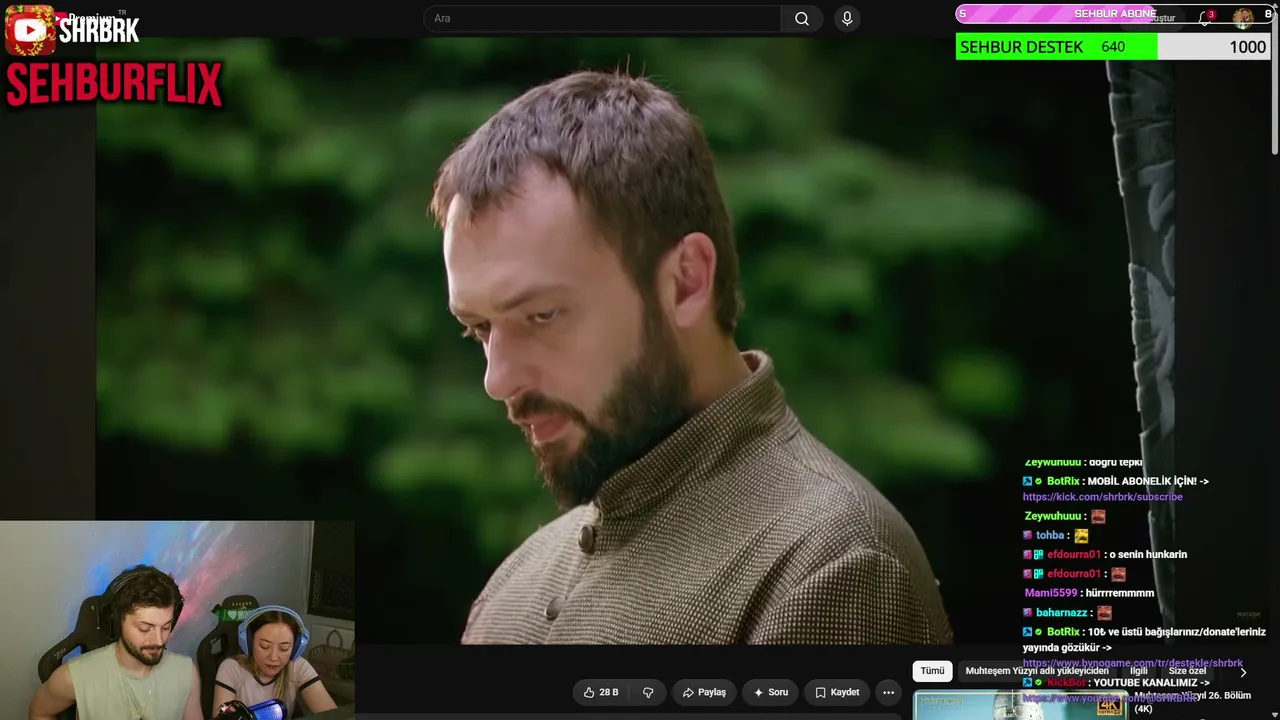Share the video using Paylaş

(704, 692)
